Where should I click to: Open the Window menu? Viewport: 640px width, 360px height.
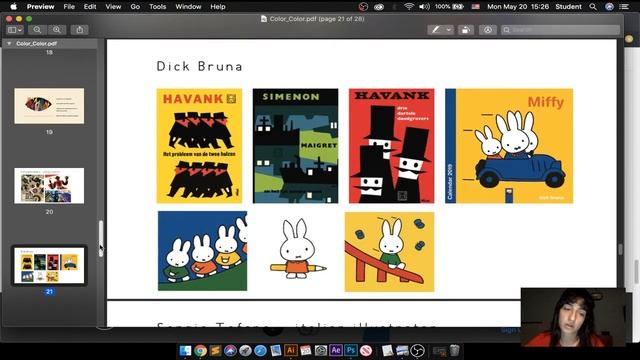point(188,7)
